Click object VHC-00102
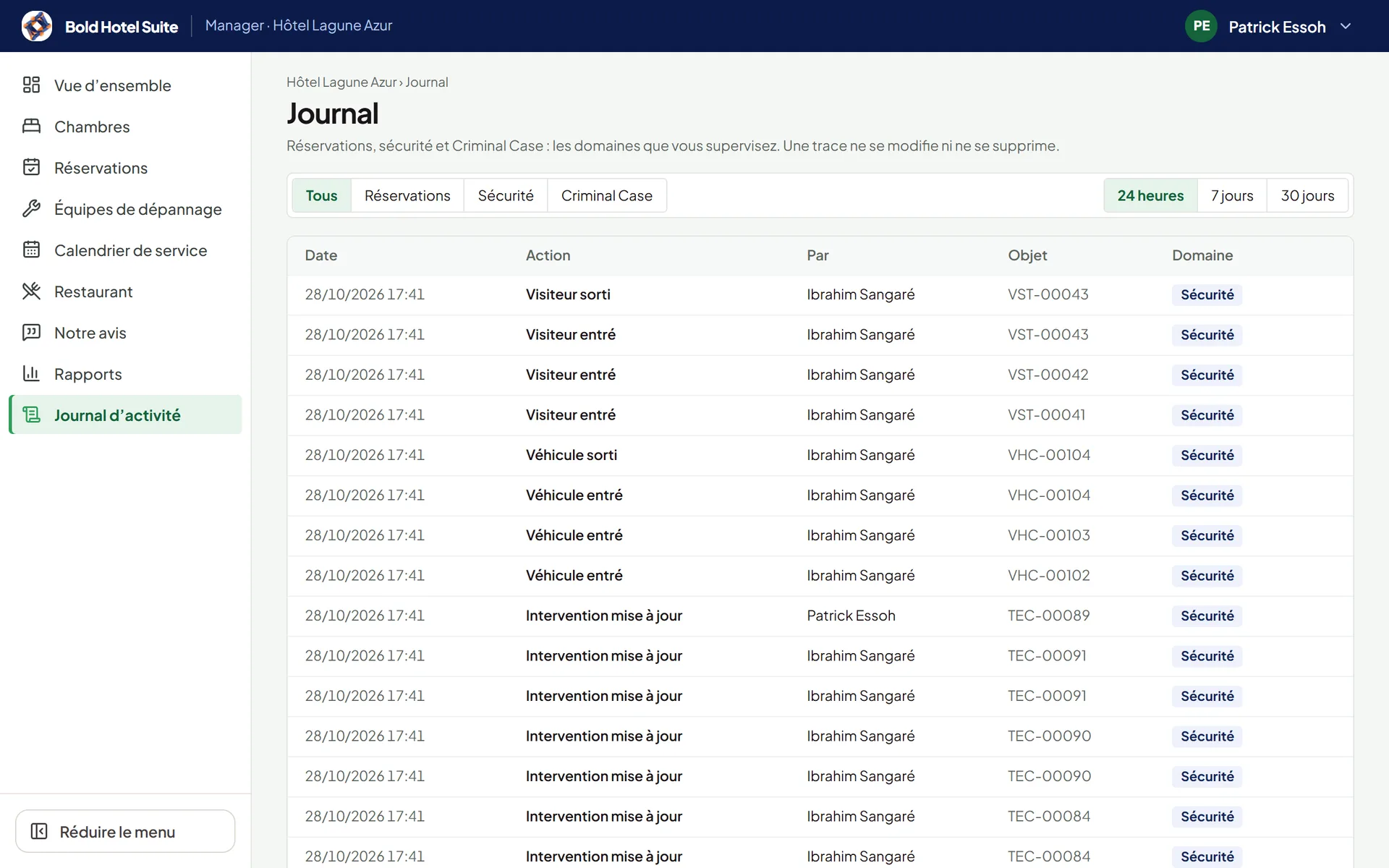This screenshot has width=1389, height=868. point(1049,576)
